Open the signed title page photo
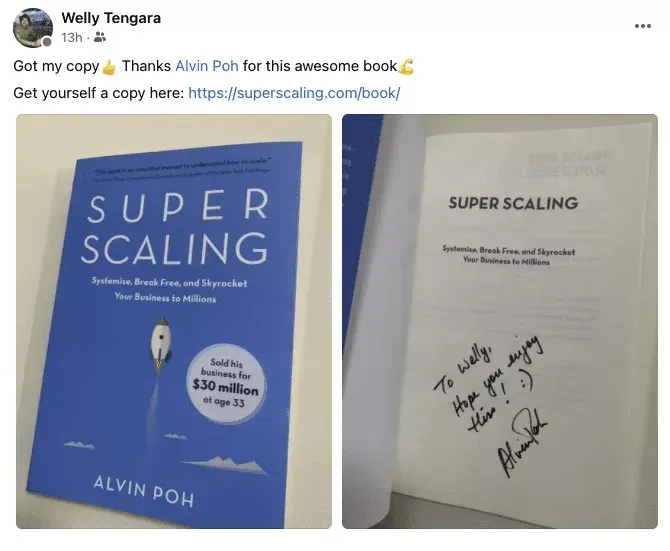The width and height of the screenshot is (670, 551). (500, 321)
